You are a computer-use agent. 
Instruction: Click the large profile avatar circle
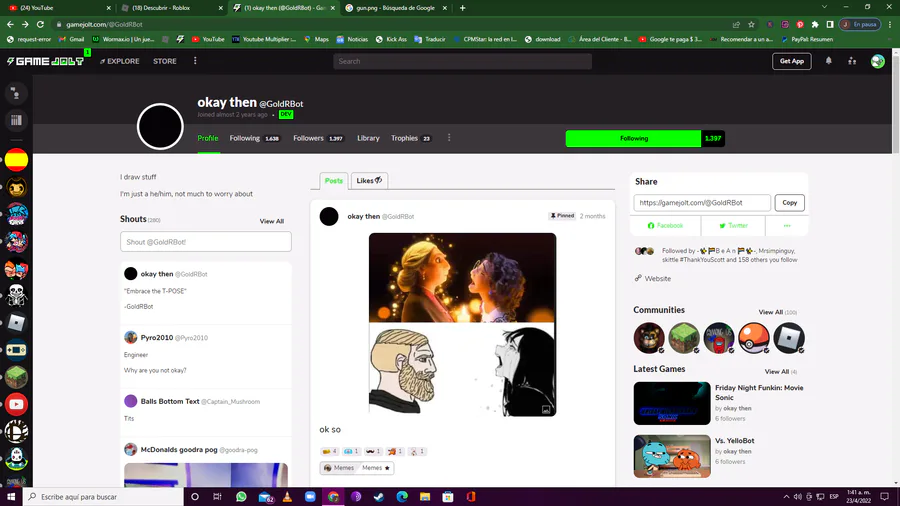[x=160, y=126]
